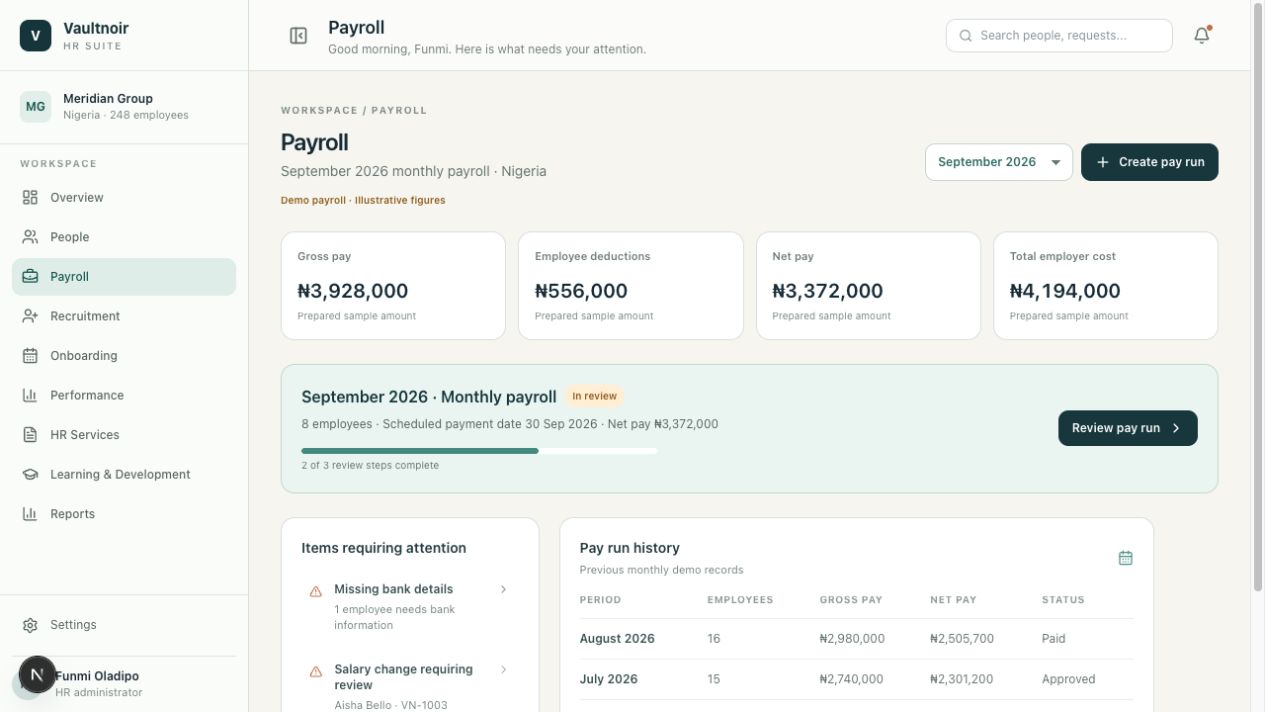Viewport: 1265px width, 712px height.
Task: Open Settings from the sidebar
Action: point(124,625)
